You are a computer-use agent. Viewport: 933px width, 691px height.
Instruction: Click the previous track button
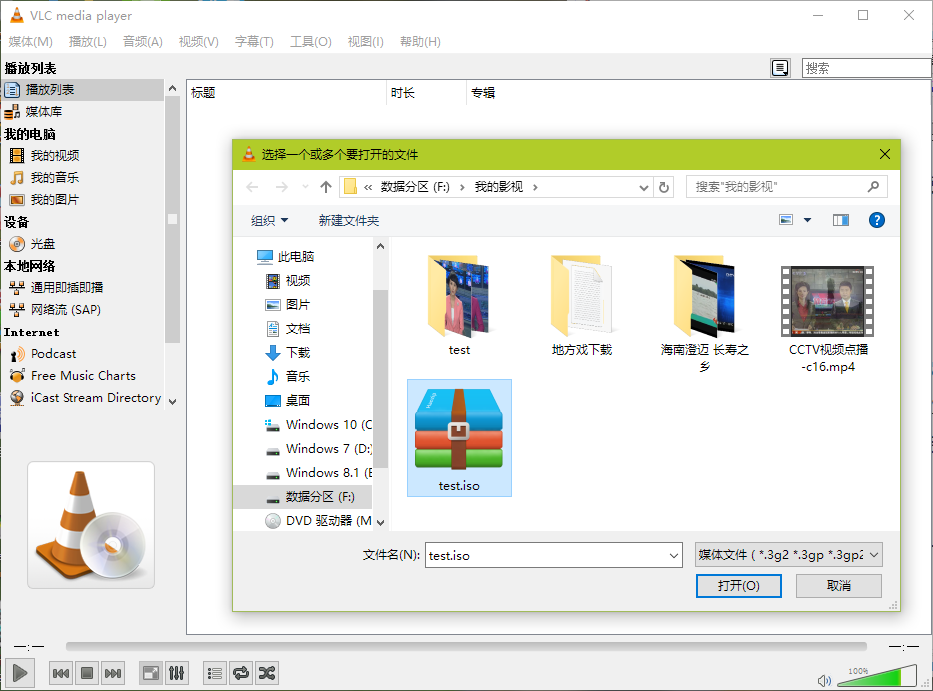pos(61,673)
